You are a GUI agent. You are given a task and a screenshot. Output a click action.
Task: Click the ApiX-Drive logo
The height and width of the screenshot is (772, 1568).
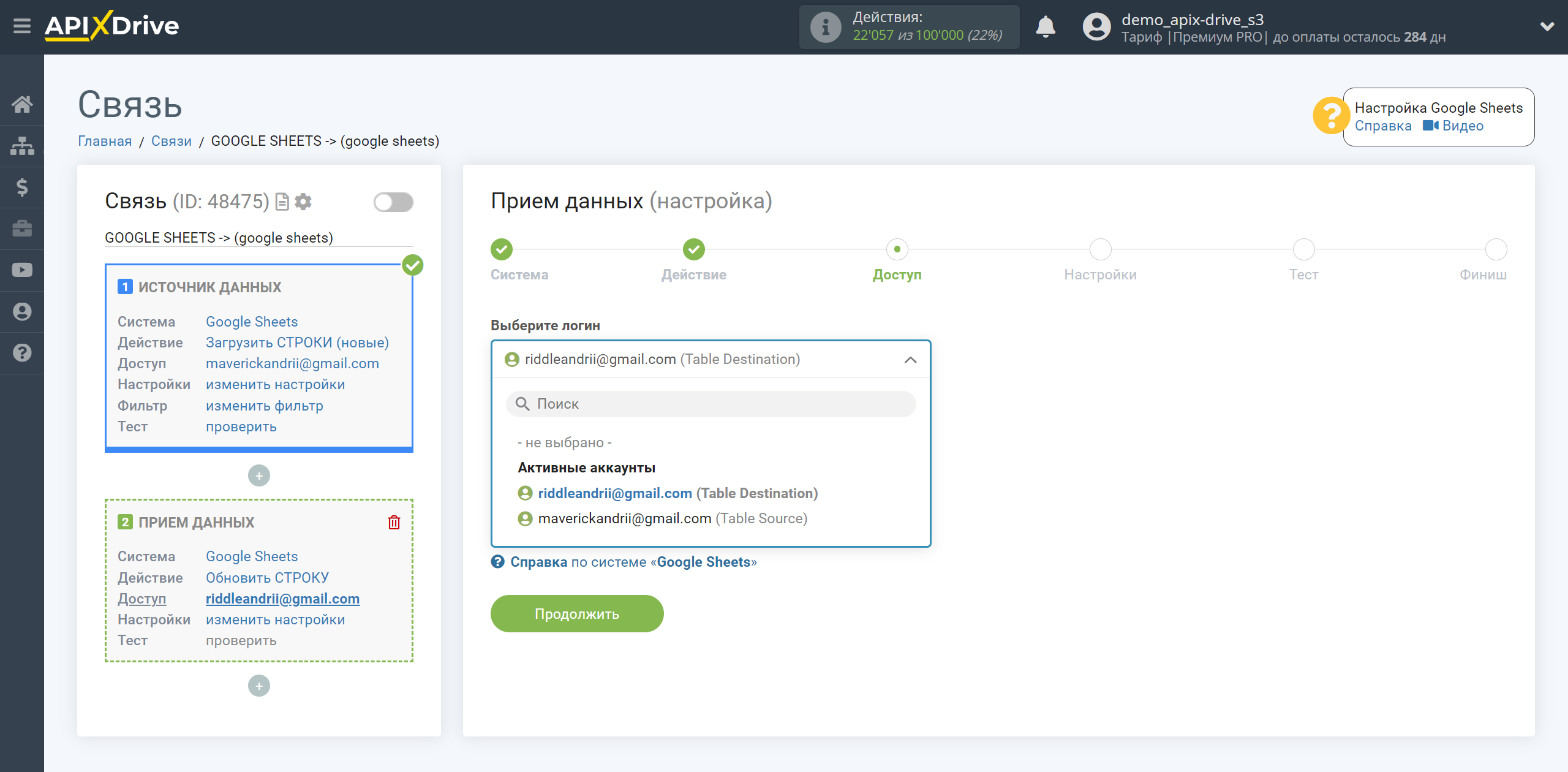tap(112, 26)
